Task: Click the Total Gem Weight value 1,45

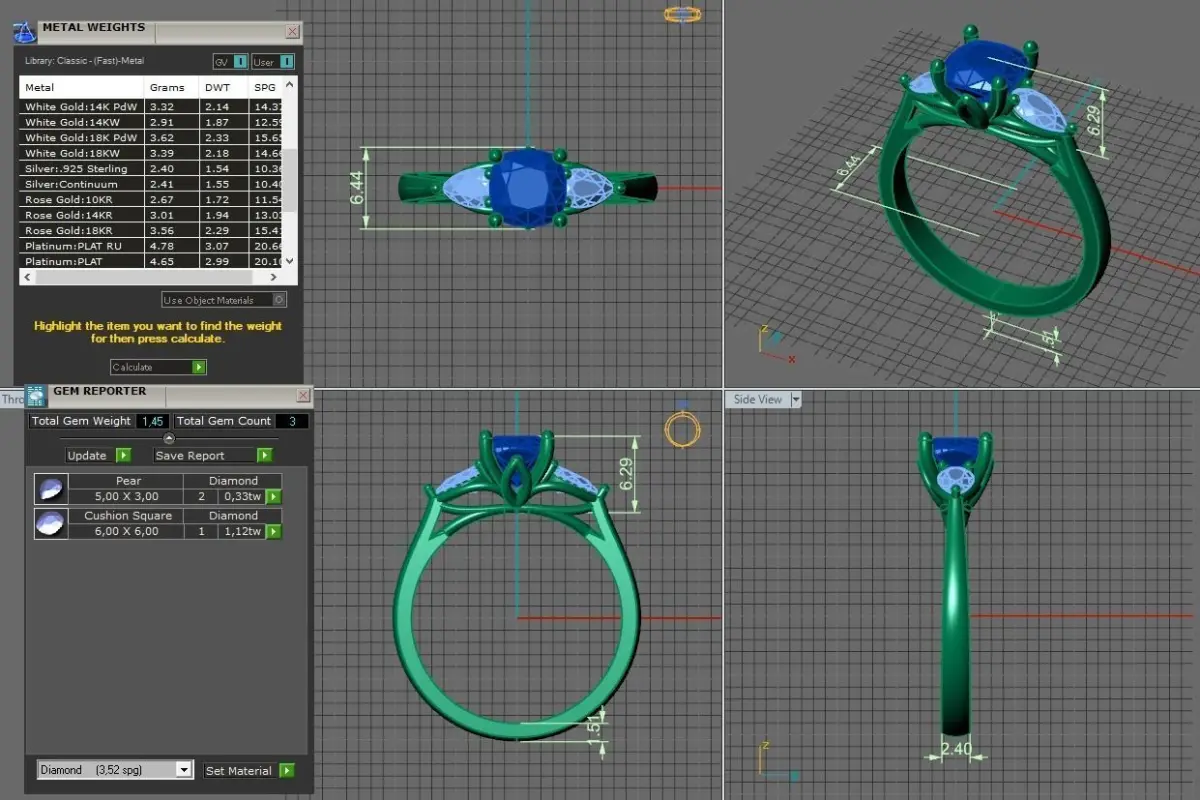Action: (x=152, y=421)
